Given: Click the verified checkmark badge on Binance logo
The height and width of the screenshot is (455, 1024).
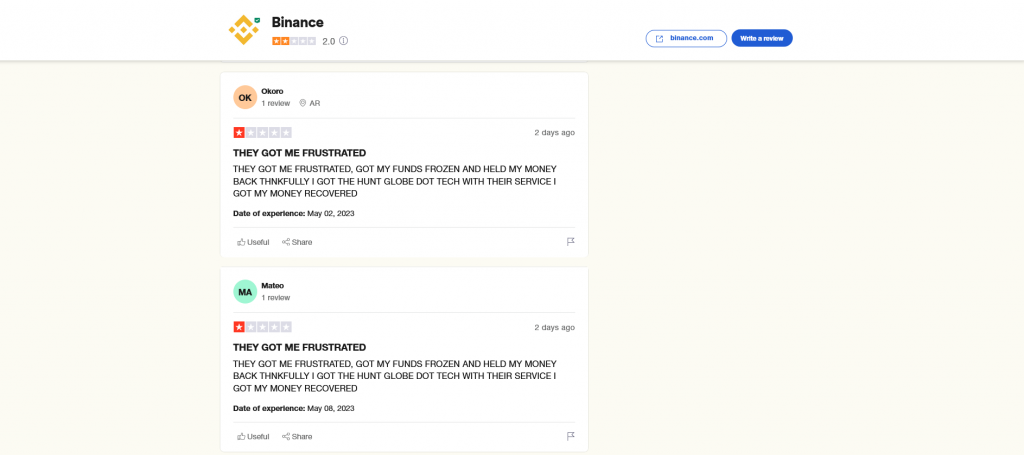Looking at the screenshot, I should (x=257, y=20).
